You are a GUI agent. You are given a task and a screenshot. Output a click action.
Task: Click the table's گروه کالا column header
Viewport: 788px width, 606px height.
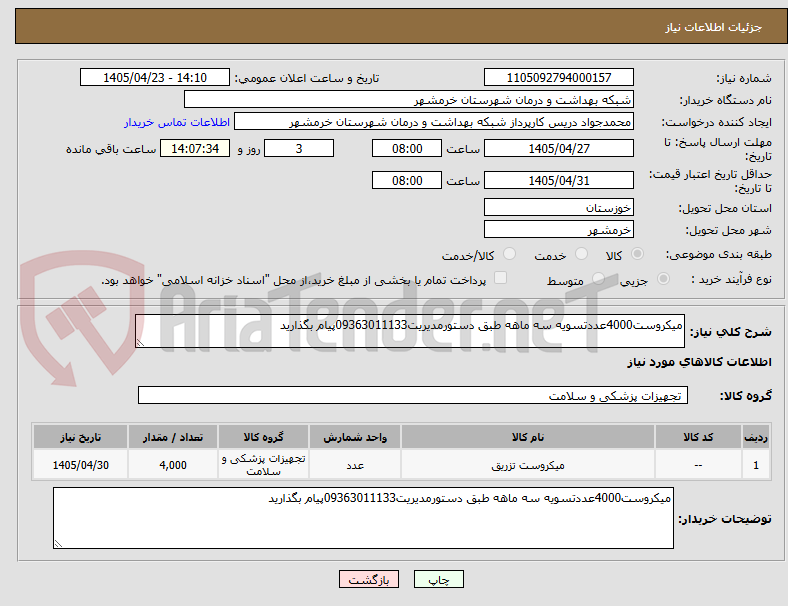(263, 437)
